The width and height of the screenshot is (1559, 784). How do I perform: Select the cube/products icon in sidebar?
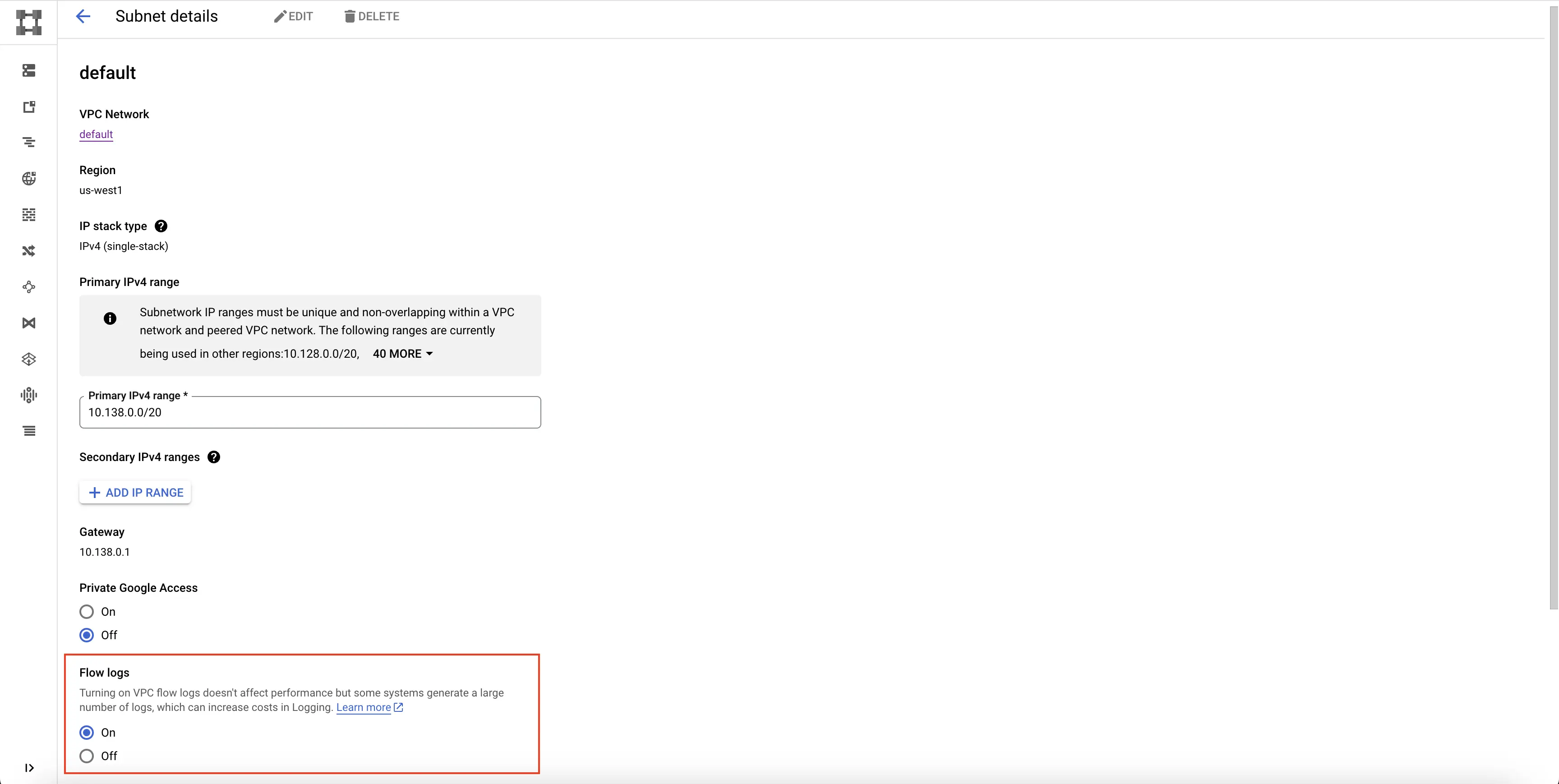[29, 359]
